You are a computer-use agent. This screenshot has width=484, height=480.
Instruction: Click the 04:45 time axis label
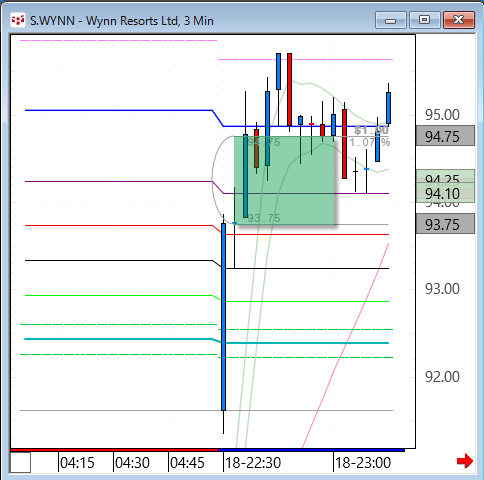187,463
